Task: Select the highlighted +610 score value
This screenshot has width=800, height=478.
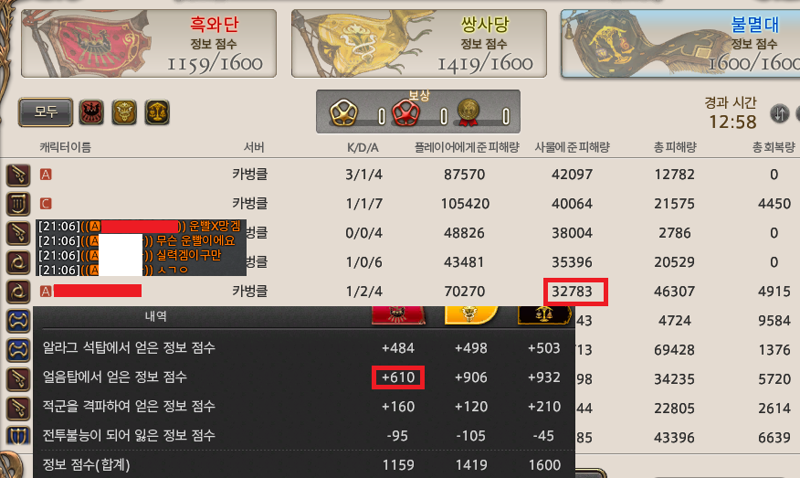Action: click(398, 378)
